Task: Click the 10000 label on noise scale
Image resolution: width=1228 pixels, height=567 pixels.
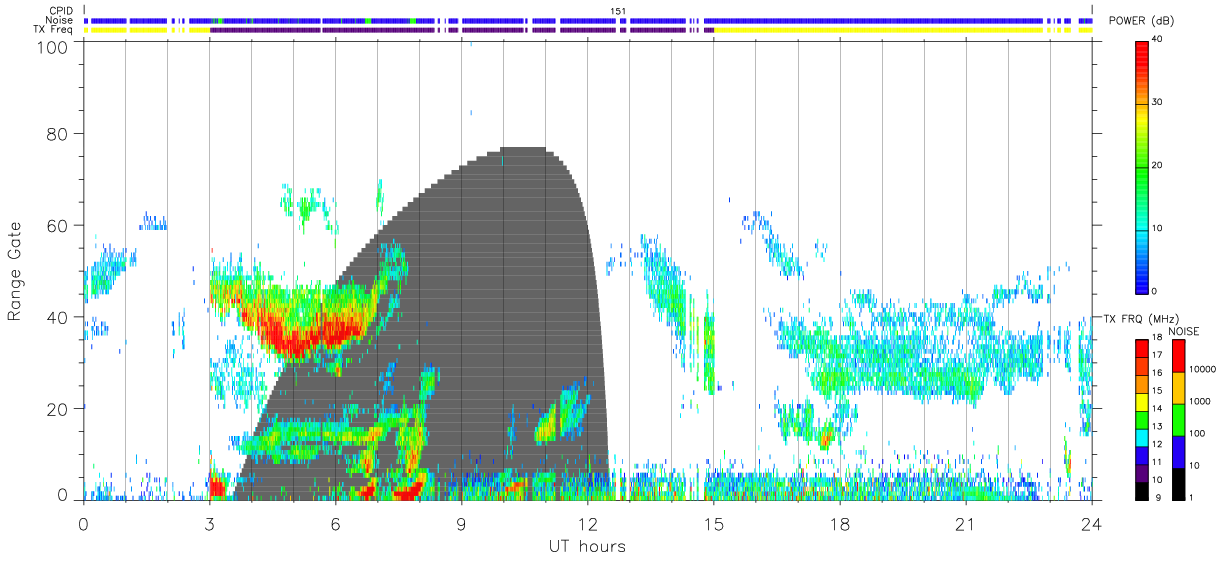Action: click(1202, 369)
